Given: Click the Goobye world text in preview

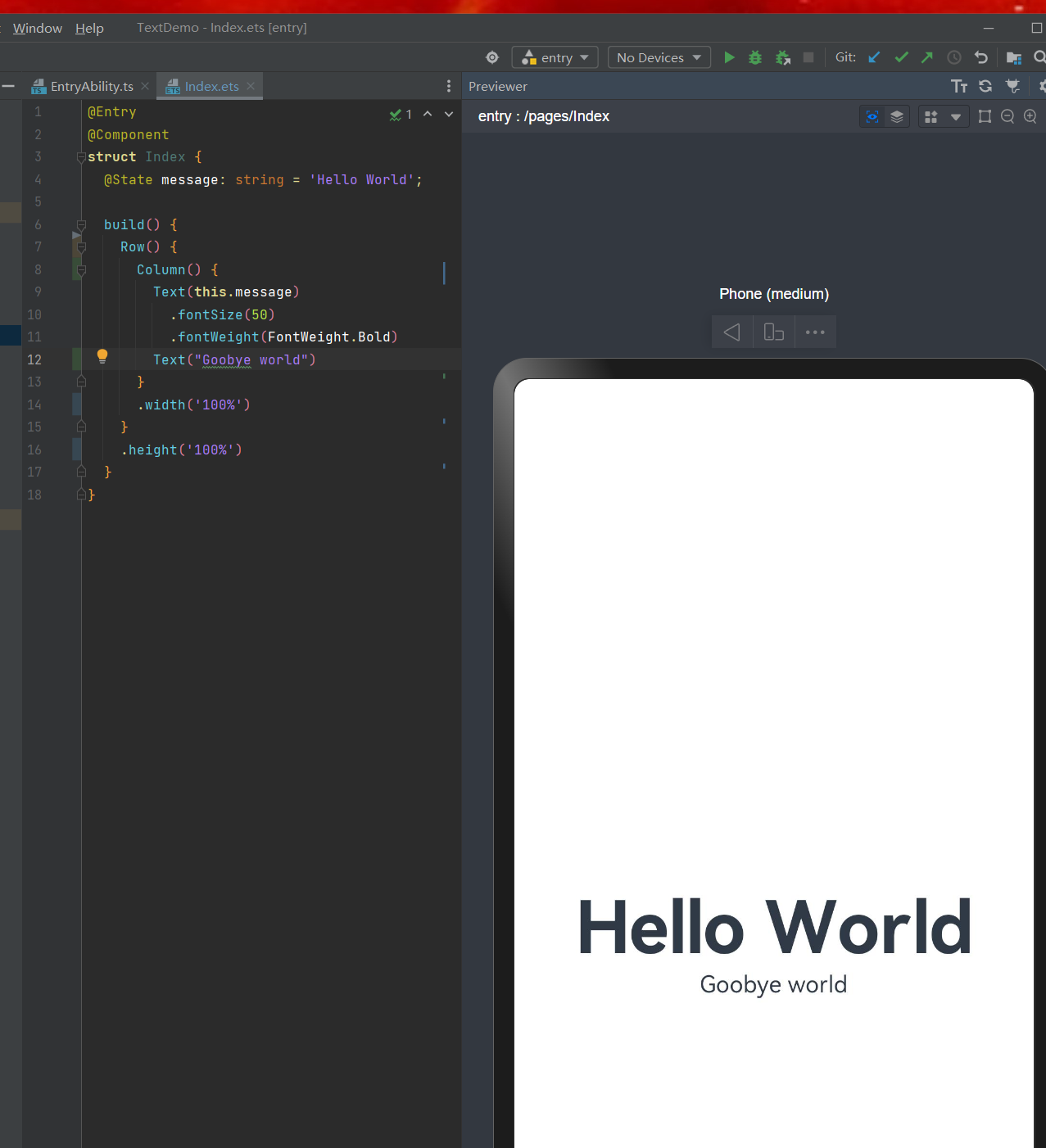Looking at the screenshot, I should coord(773,984).
